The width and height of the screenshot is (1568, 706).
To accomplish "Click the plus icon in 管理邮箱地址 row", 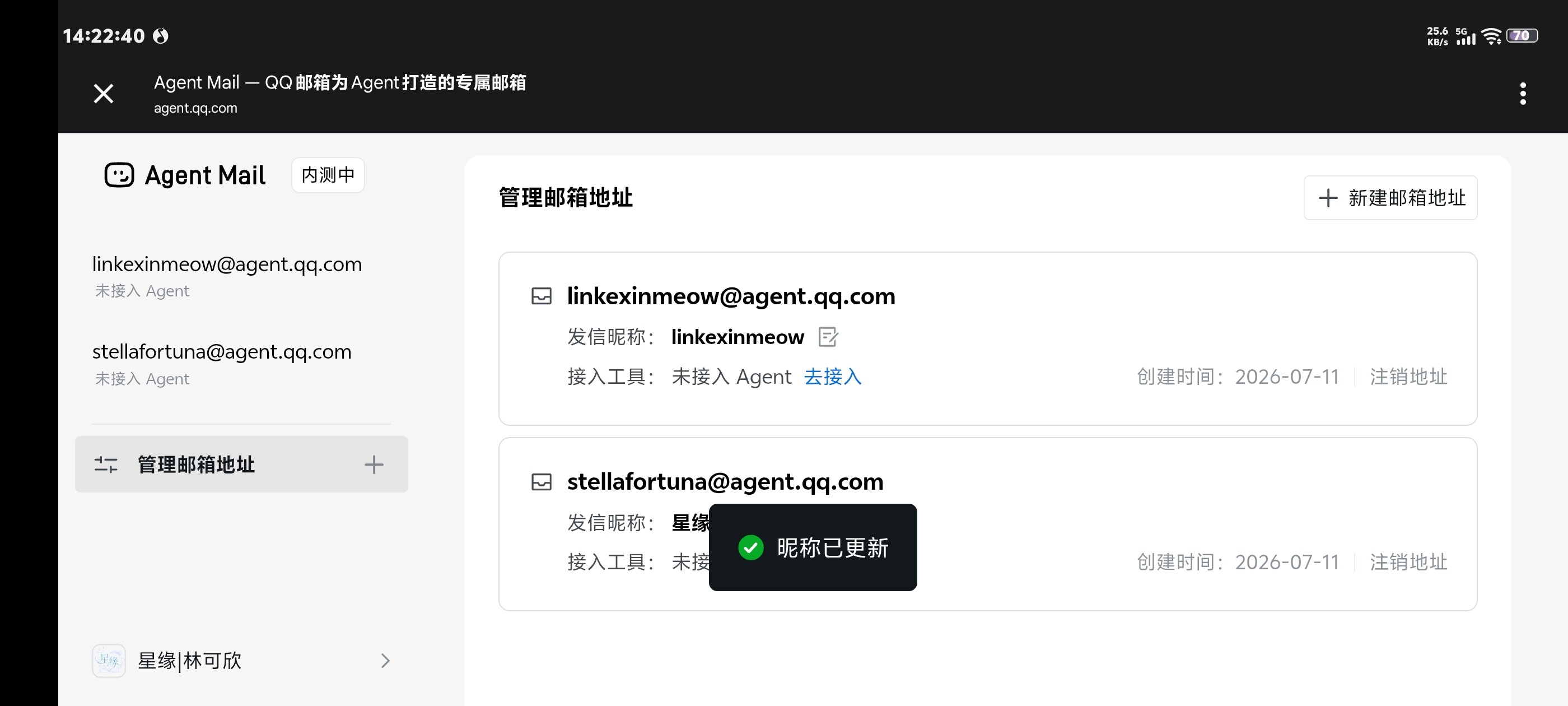I will tap(374, 465).
